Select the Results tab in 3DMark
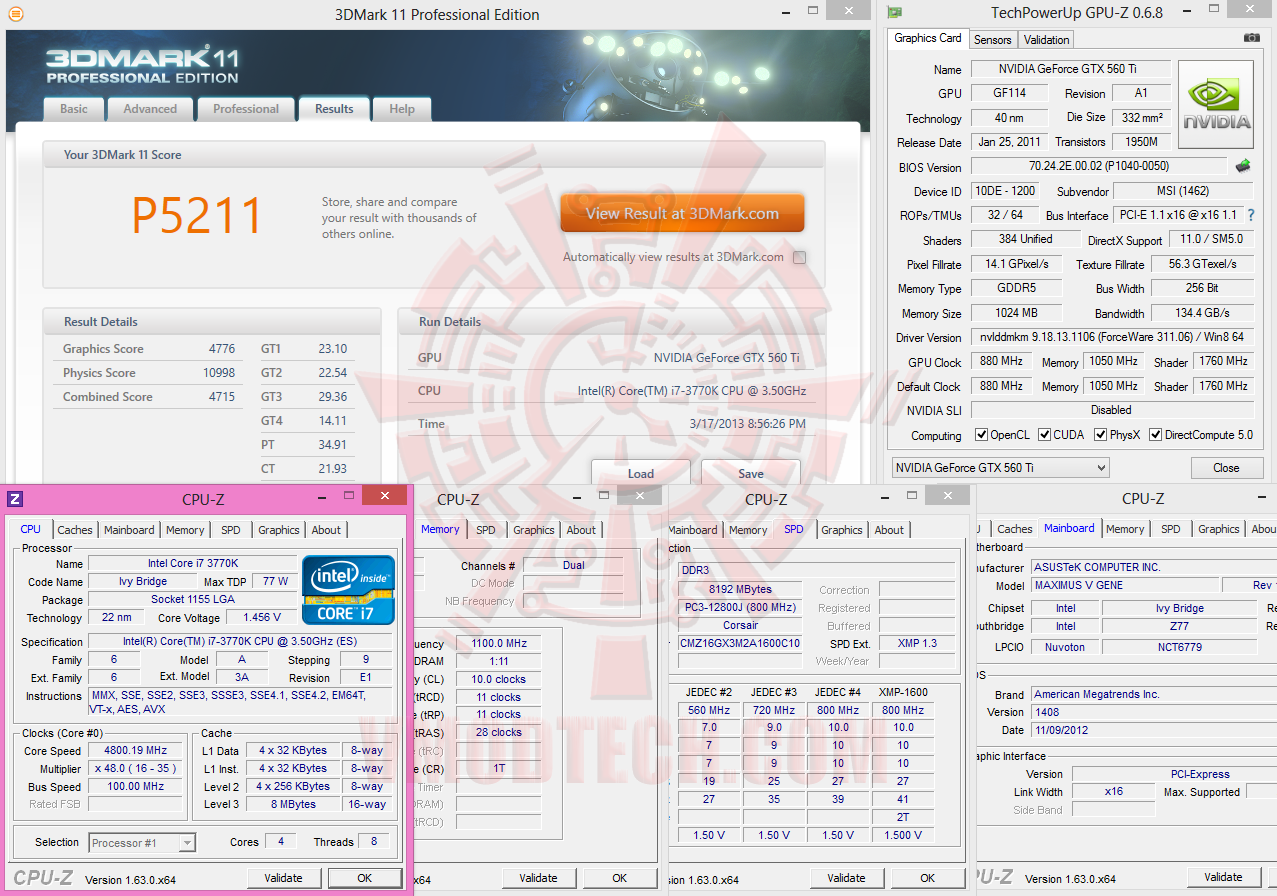 [334, 109]
